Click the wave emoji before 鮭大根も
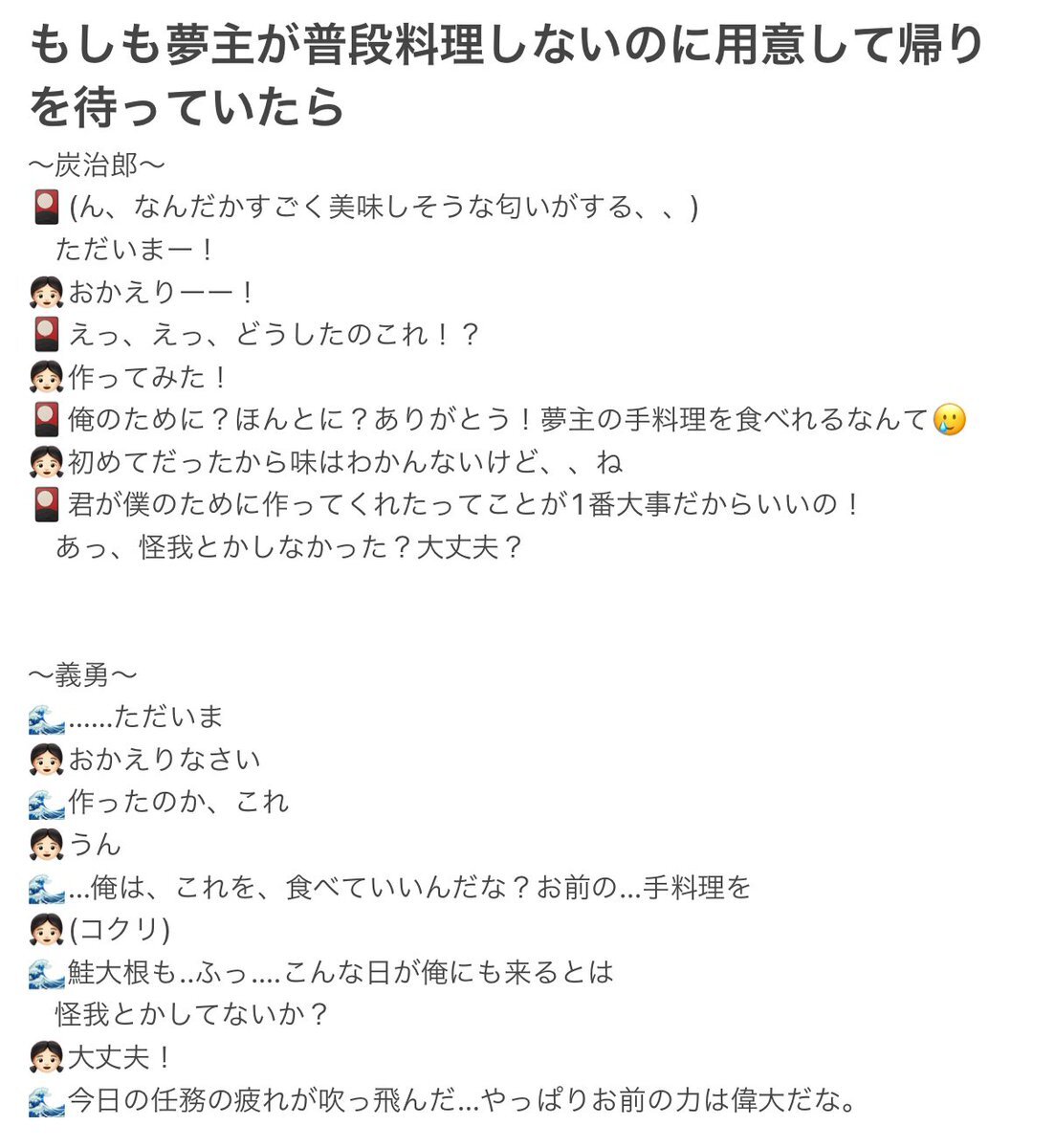Viewport: 1055px width, 1148px height. tap(46, 973)
